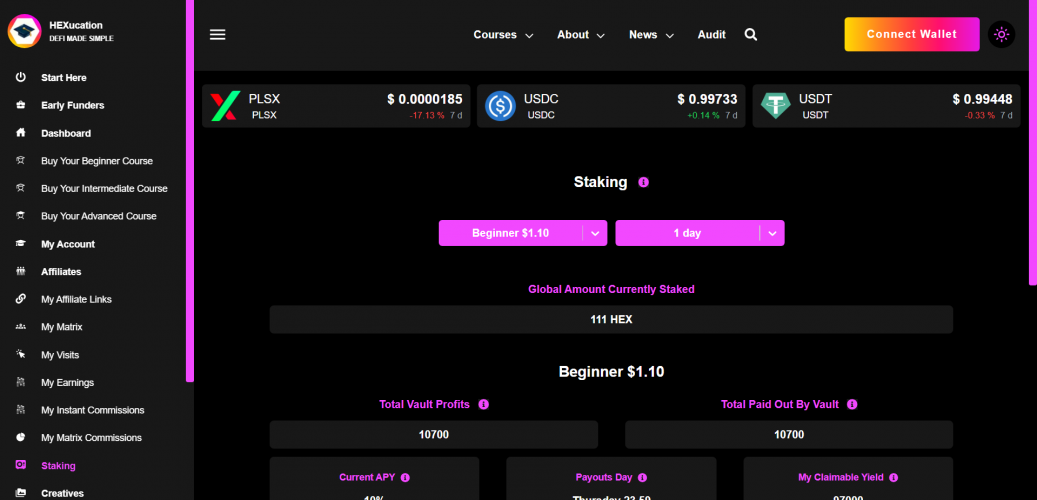1037x500 pixels.
Task: Click the My Visits cursor icon
Action: tap(21, 354)
